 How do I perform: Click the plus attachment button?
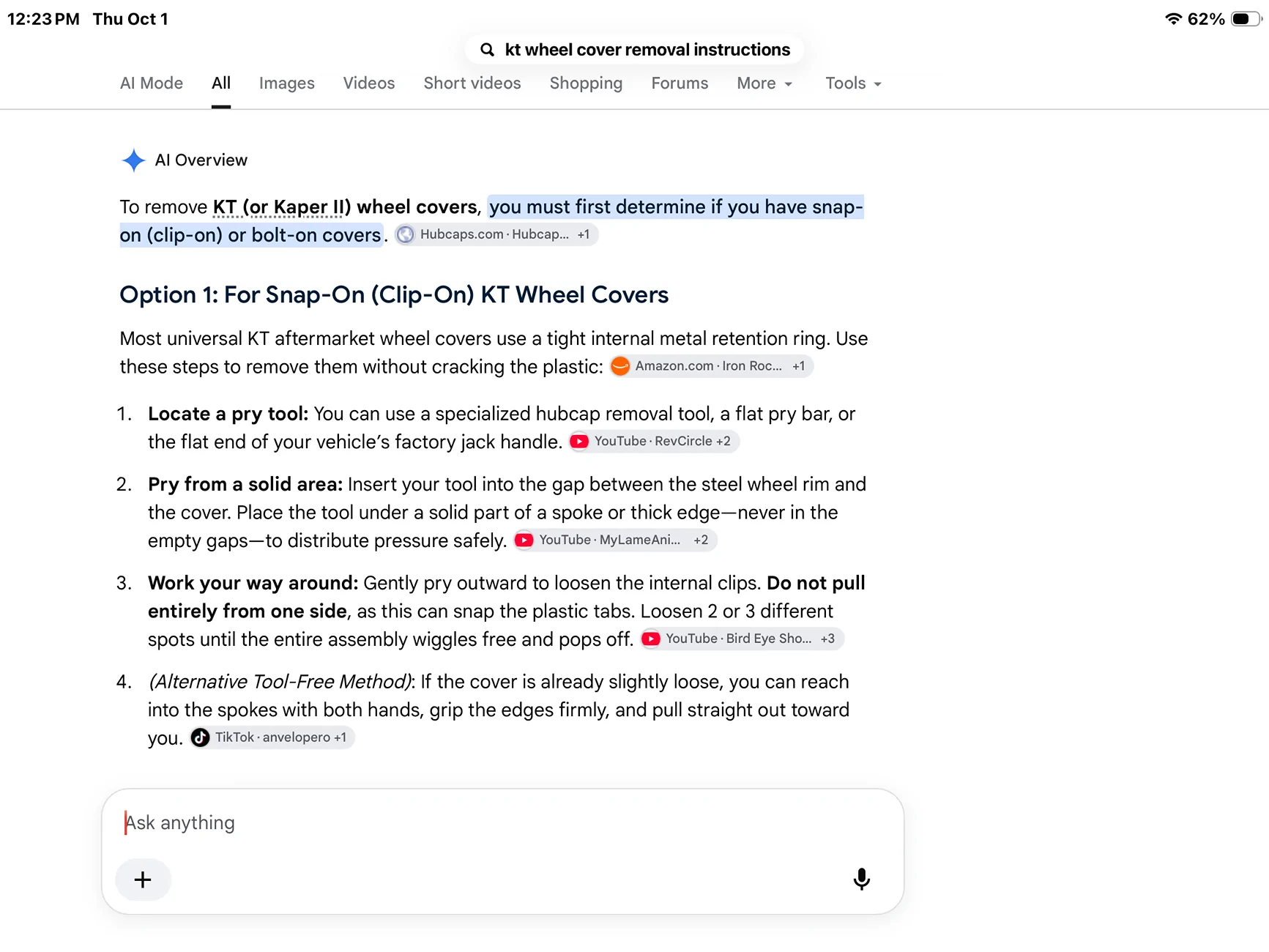coord(144,880)
